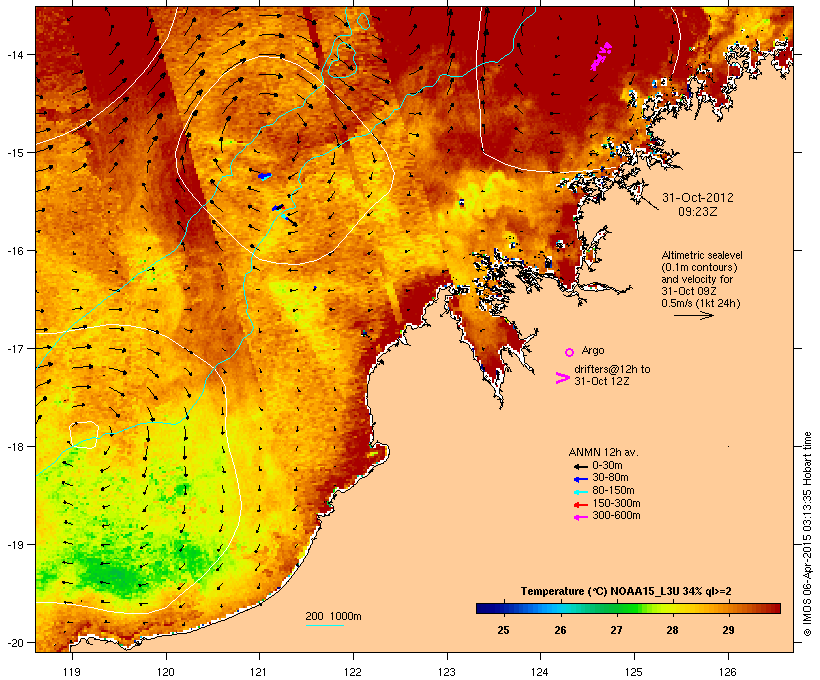Click the blue 30-80m legend arrow
The image size is (820, 680).
coord(581,479)
